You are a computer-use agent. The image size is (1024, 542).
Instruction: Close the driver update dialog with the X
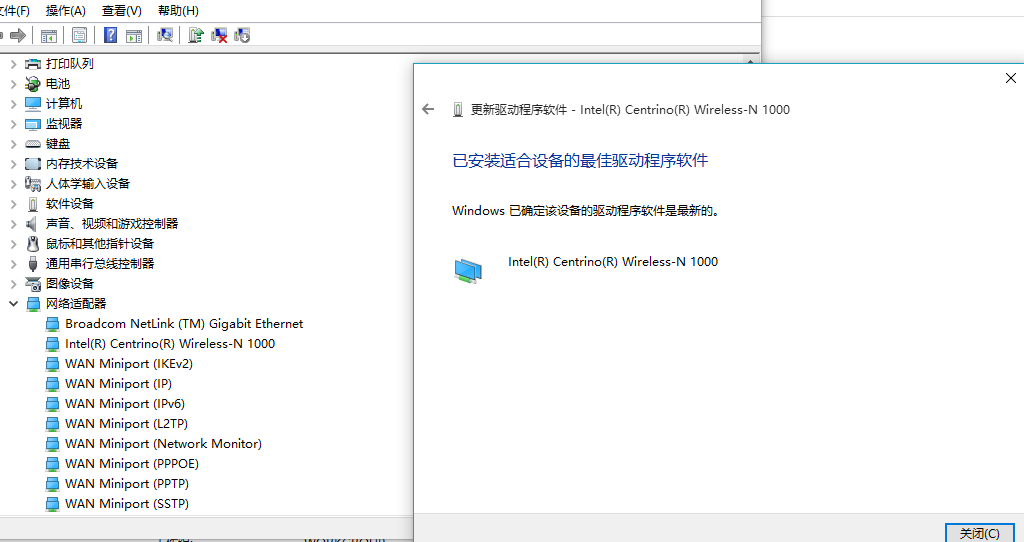(1011, 78)
